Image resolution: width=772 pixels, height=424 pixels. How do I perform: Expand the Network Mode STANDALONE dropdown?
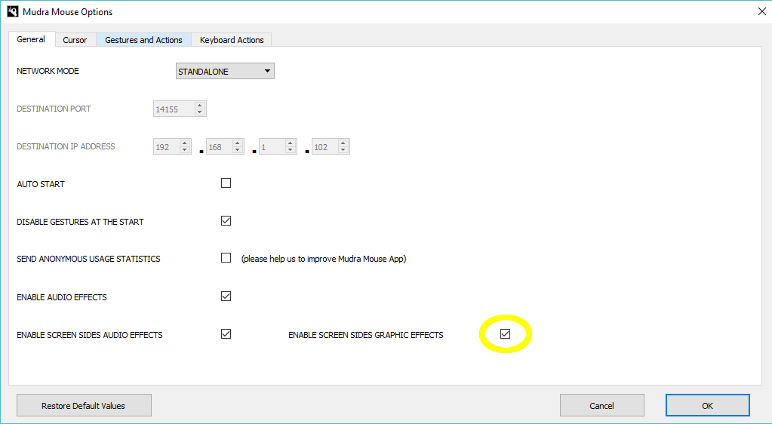[x=225, y=71]
